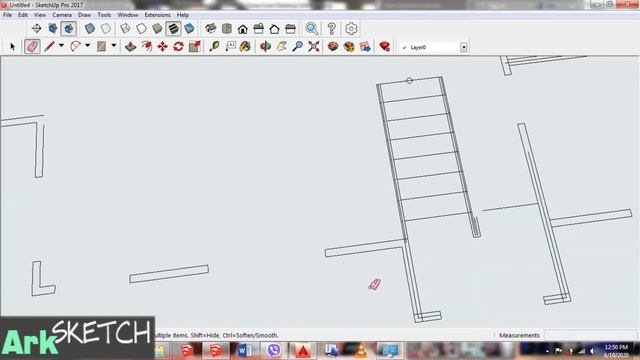This screenshot has width=640, height=360.
Task: Toggle Back Edges style
Action: (106, 29)
